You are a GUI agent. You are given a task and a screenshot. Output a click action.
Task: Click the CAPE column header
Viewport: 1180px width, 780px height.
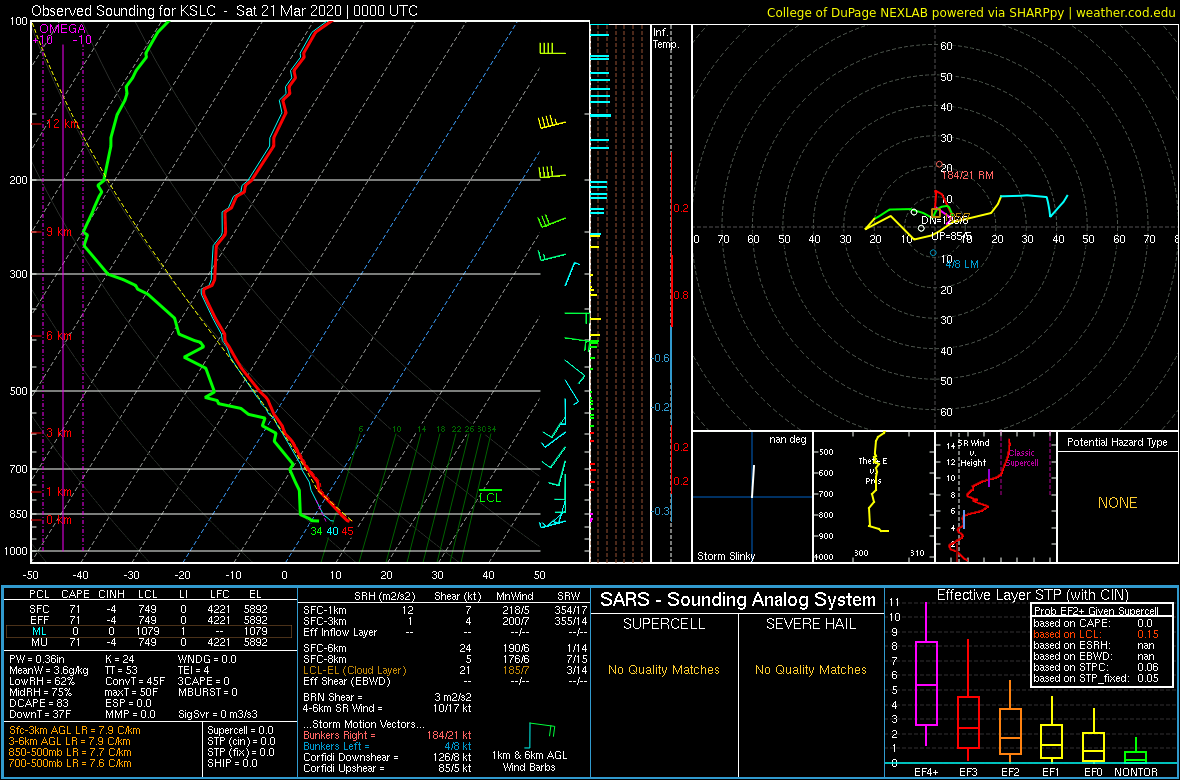tap(75, 596)
